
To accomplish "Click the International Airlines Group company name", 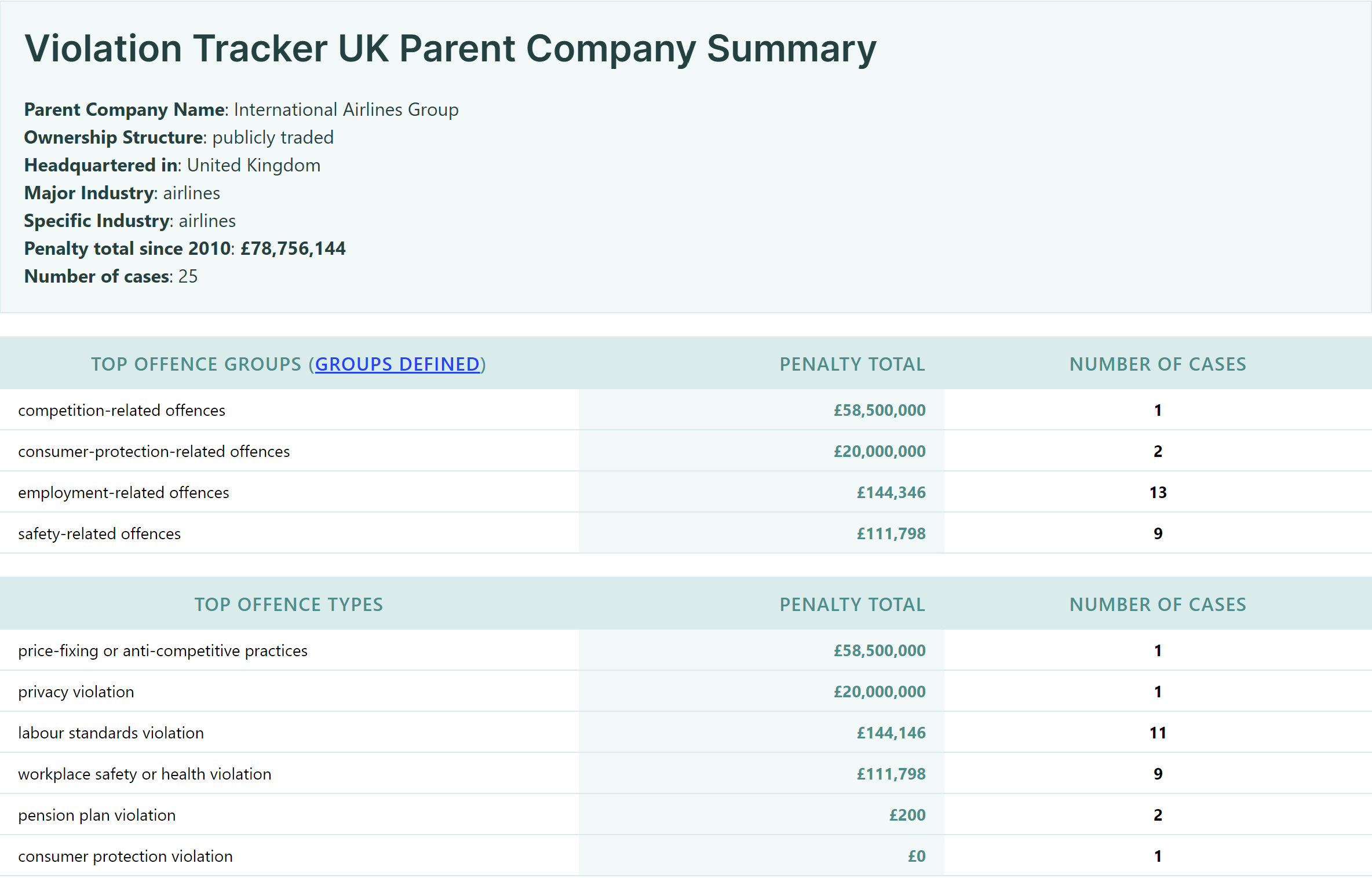I will [346, 110].
